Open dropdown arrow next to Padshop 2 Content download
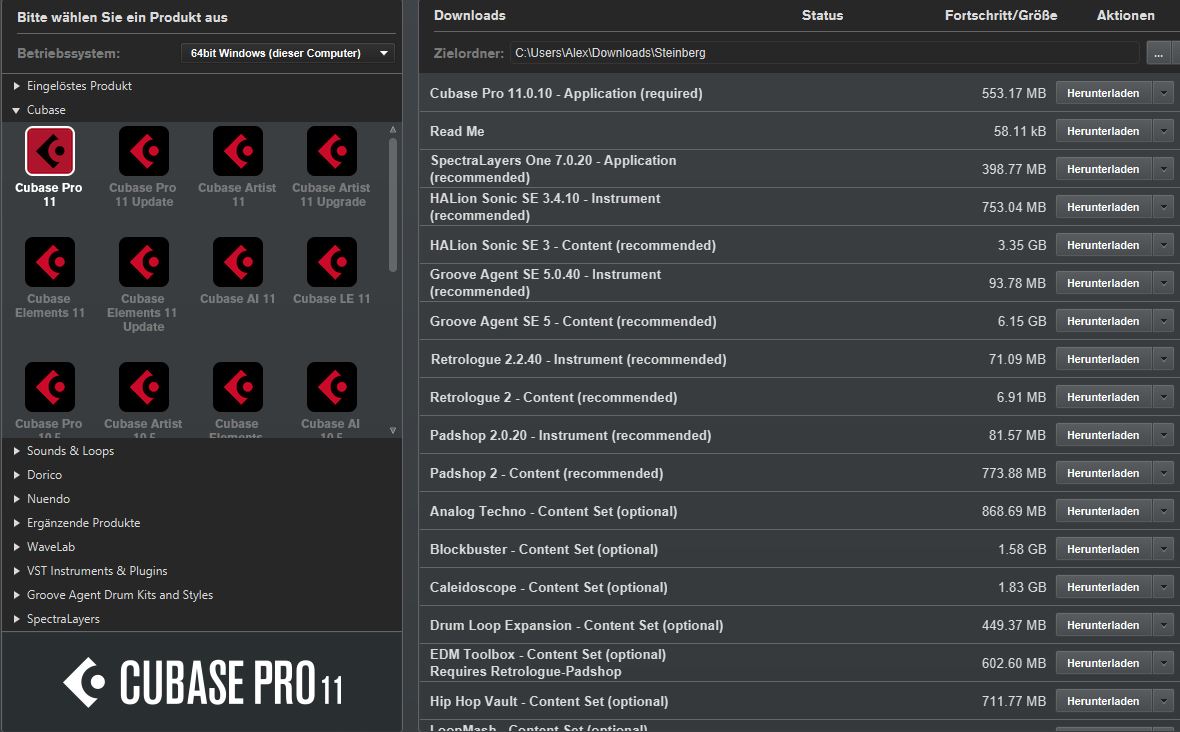Image resolution: width=1180 pixels, height=732 pixels. click(1163, 473)
